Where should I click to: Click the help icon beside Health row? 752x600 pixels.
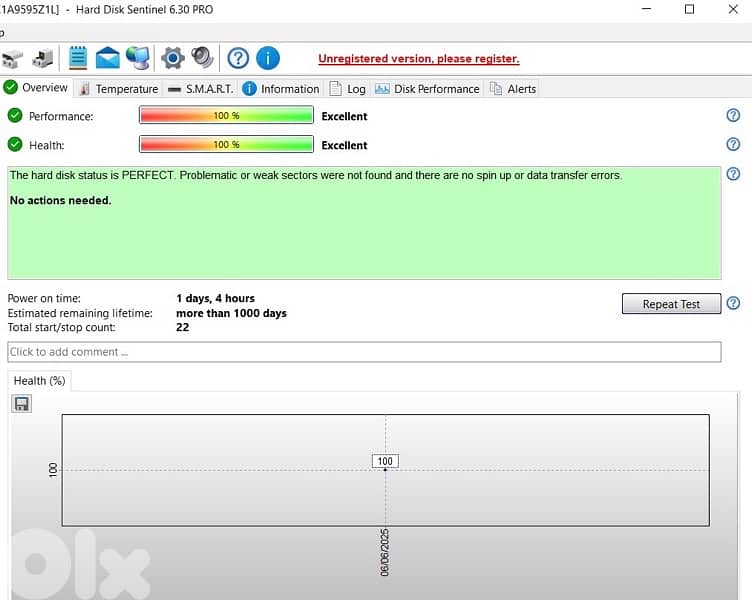tap(733, 144)
